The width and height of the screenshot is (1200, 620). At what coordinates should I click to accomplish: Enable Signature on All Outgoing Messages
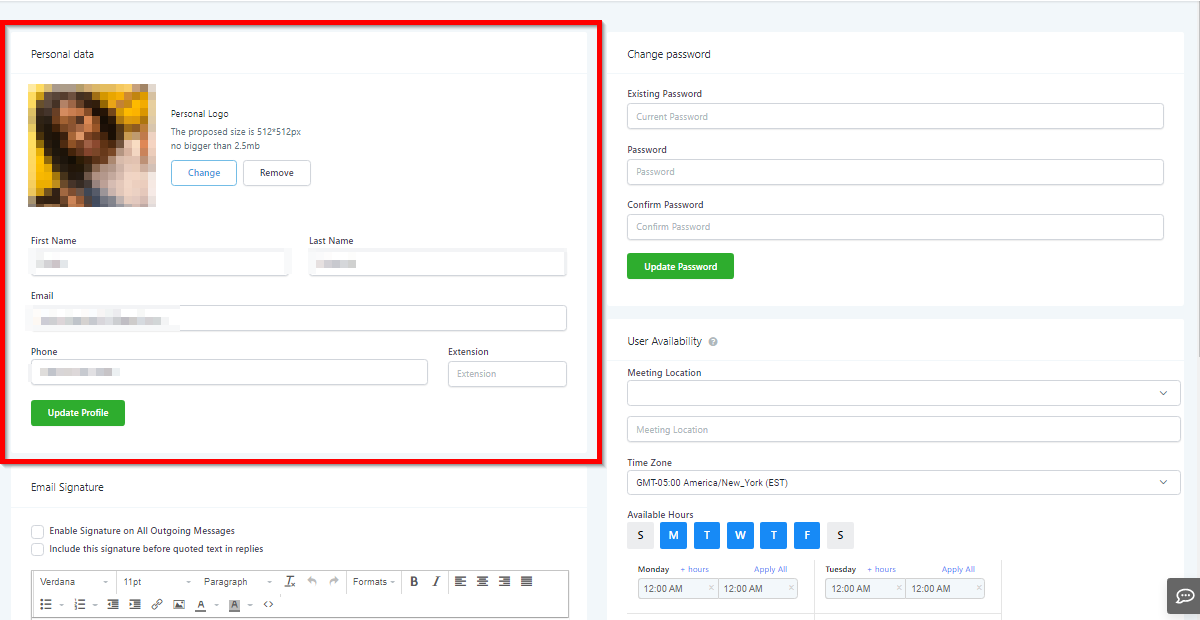38,531
